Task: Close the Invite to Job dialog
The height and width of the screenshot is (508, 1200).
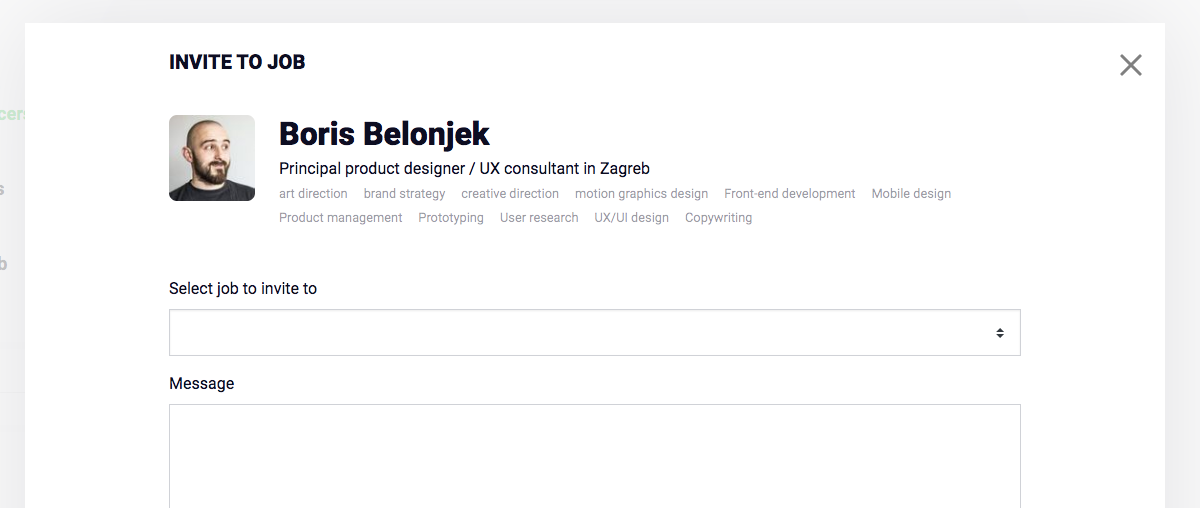Action: [1130, 65]
